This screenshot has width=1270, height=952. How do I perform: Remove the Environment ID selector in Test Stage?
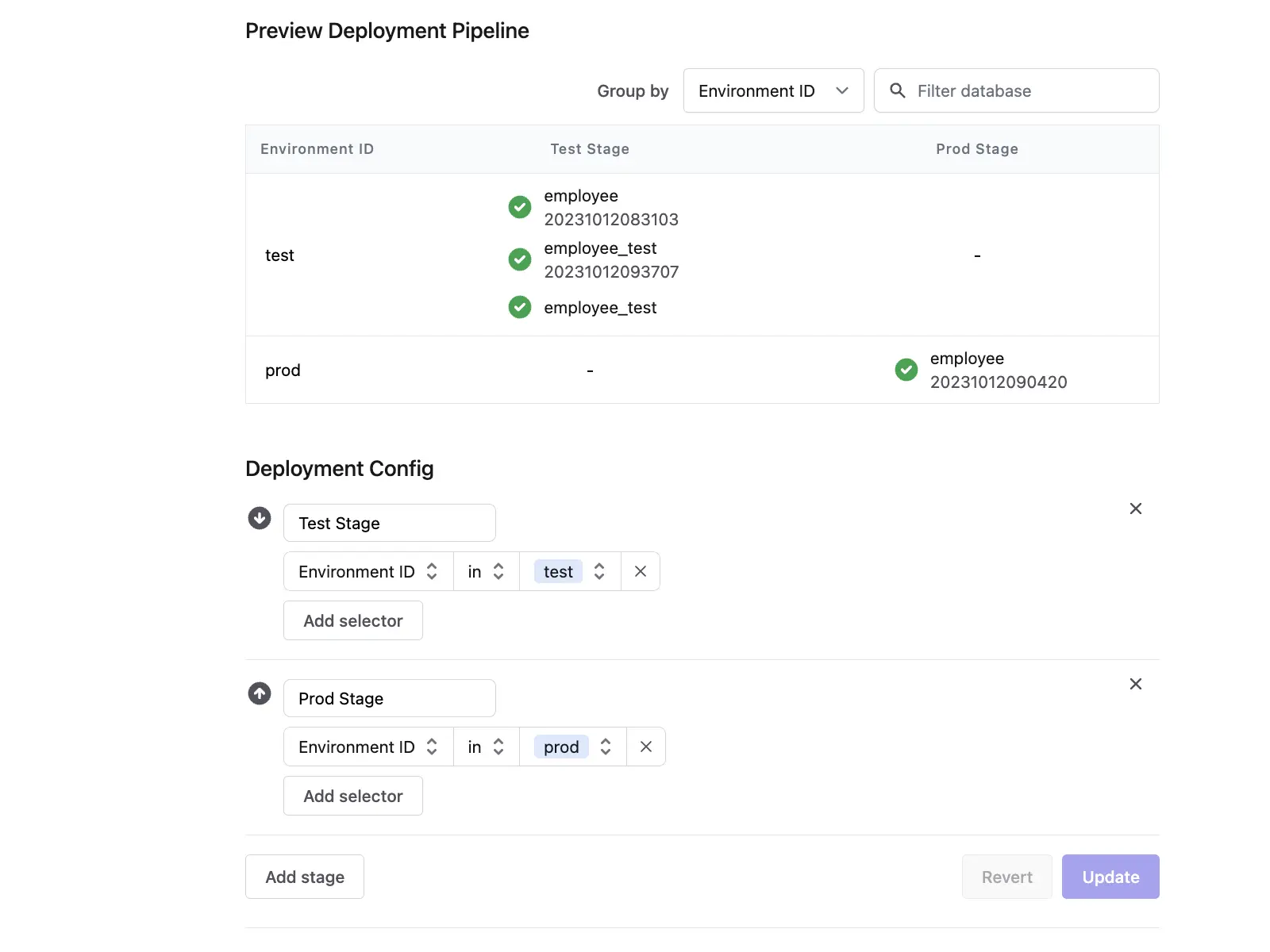point(640,571)
